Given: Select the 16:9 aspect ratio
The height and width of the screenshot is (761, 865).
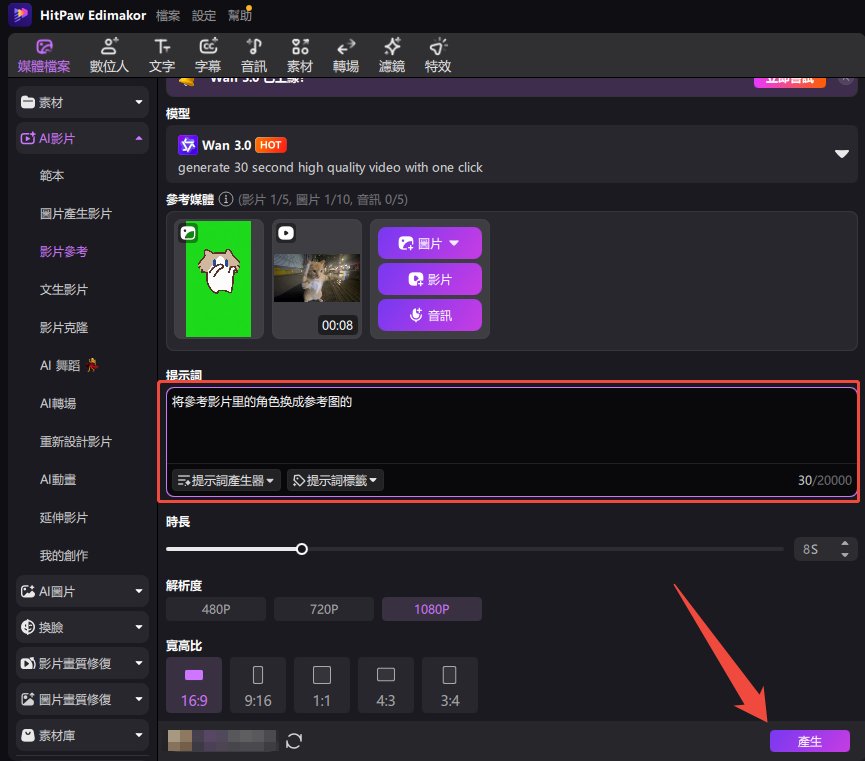Looking at the screenshot, I should [x=194, y=685].
